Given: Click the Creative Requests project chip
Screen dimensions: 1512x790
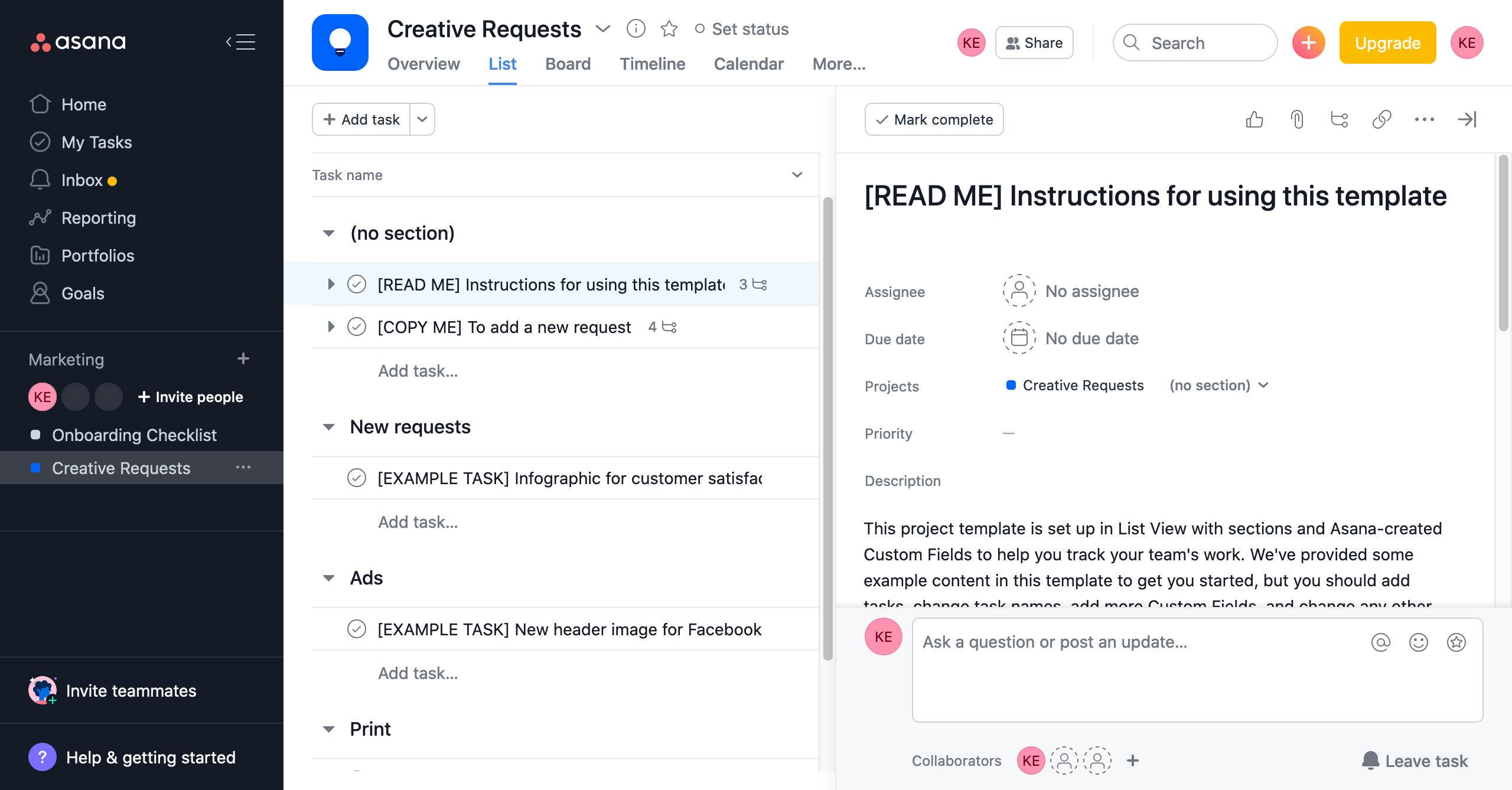Looking at the screenshot, I should pos(1075,386).
